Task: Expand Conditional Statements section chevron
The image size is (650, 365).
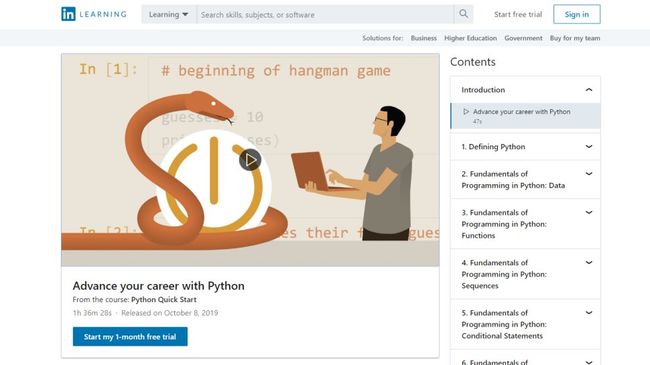Action: tap(589, 313)
